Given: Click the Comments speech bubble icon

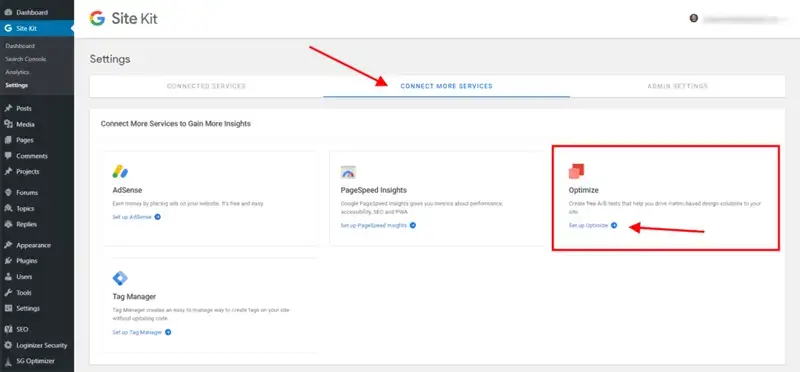Looking at the screenshot, I should pyautogui.click(x=8, y=156).
